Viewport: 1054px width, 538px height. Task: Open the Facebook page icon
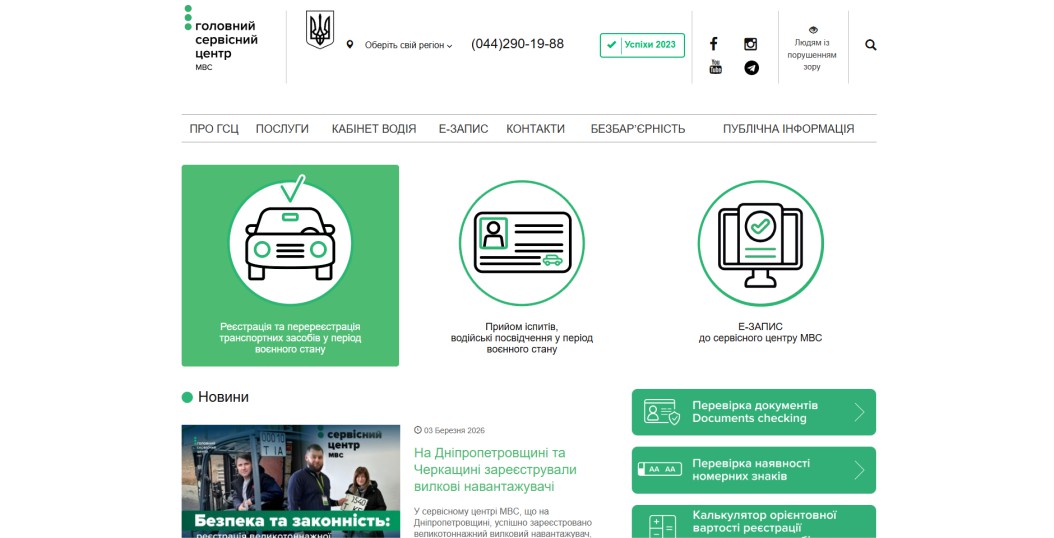point(713,44)
